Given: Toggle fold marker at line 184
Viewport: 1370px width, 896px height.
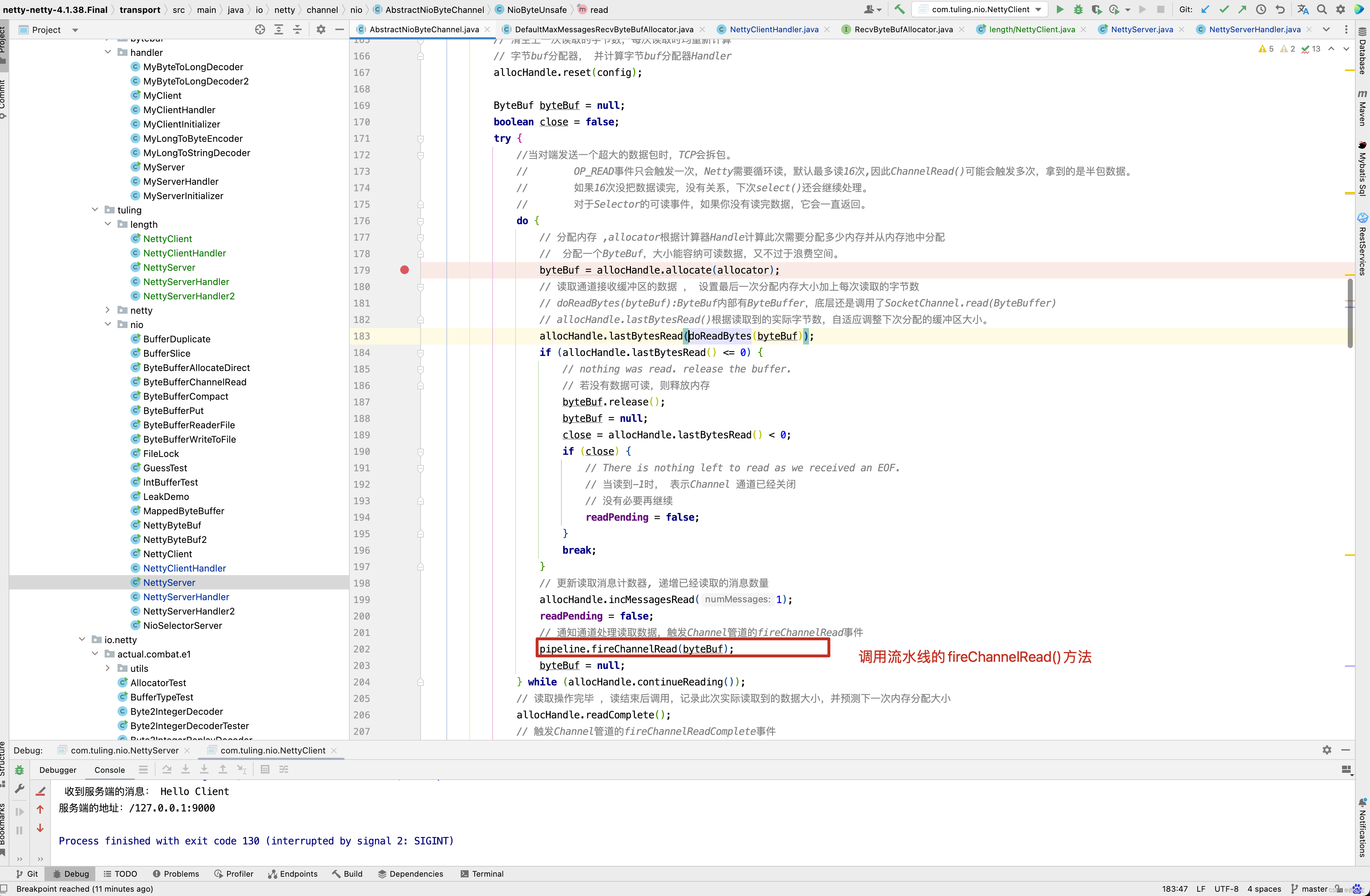Looking at the screenshot, I should tap(421, 353).
